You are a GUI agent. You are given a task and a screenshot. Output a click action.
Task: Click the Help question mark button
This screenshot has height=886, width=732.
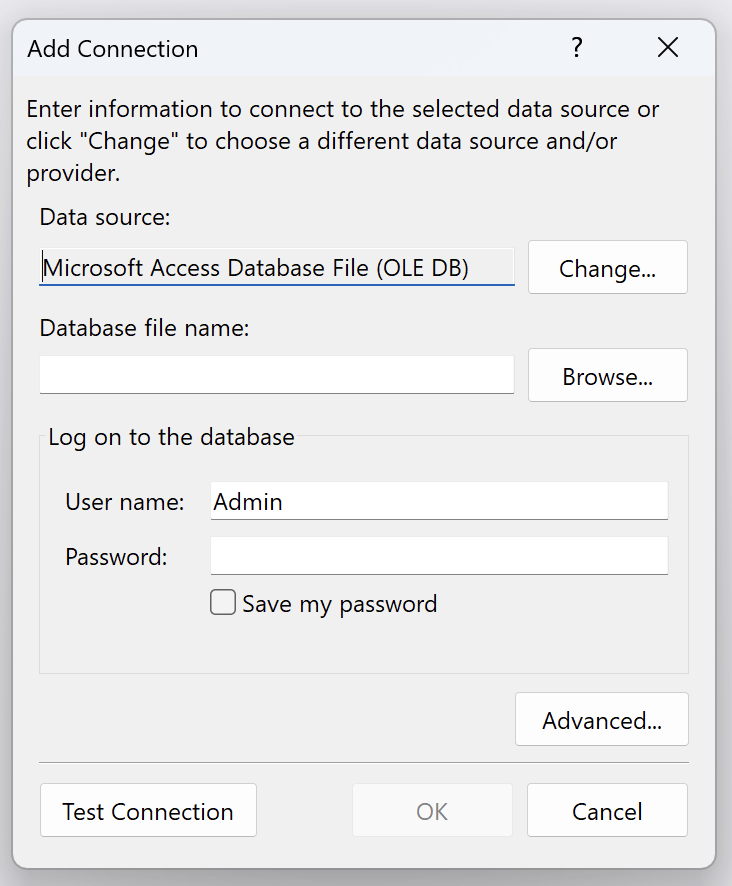(x=576, y=48)
